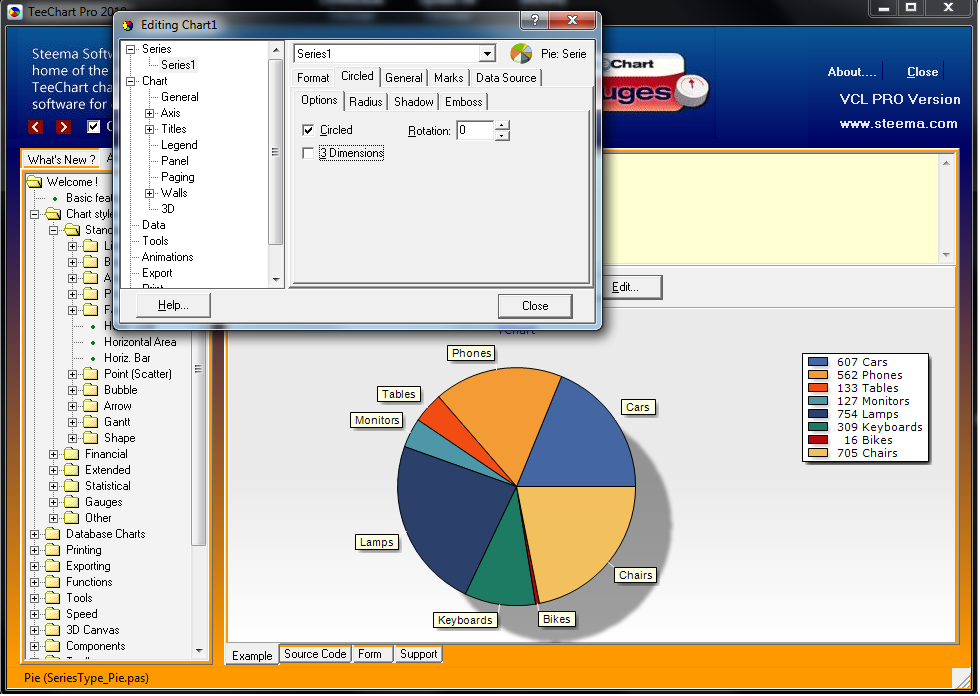This screenshot has height=696, width=980.
Task: Click the Lamps label on pie chart
Action: (x=377, y=542)
